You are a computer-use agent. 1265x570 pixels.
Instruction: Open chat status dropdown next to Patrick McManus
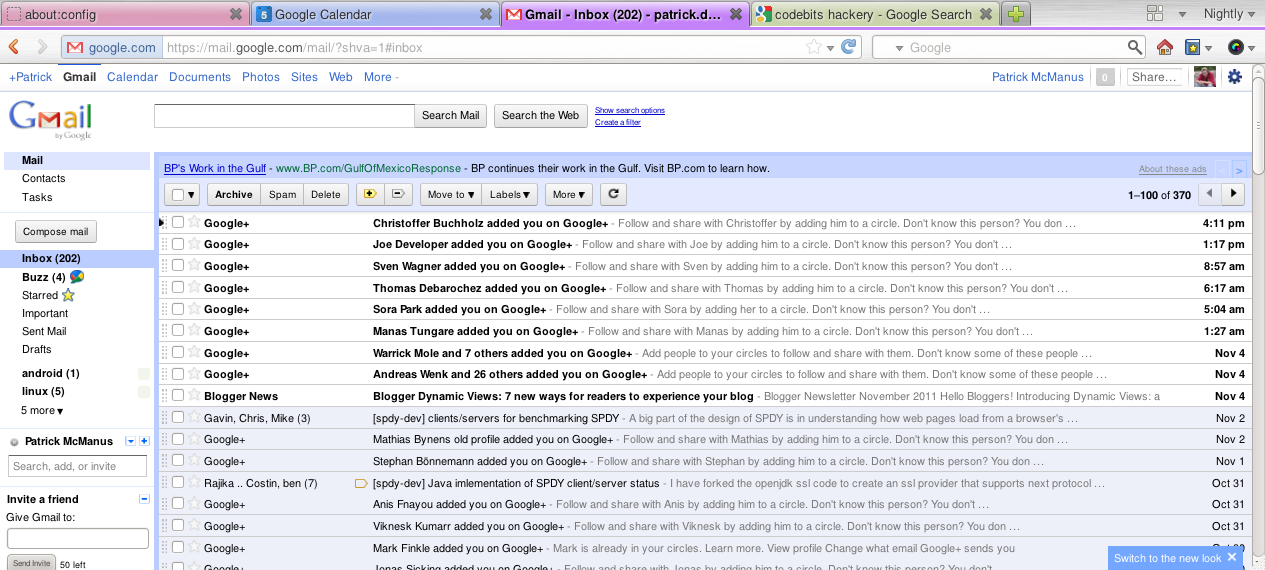pos(130,441)
